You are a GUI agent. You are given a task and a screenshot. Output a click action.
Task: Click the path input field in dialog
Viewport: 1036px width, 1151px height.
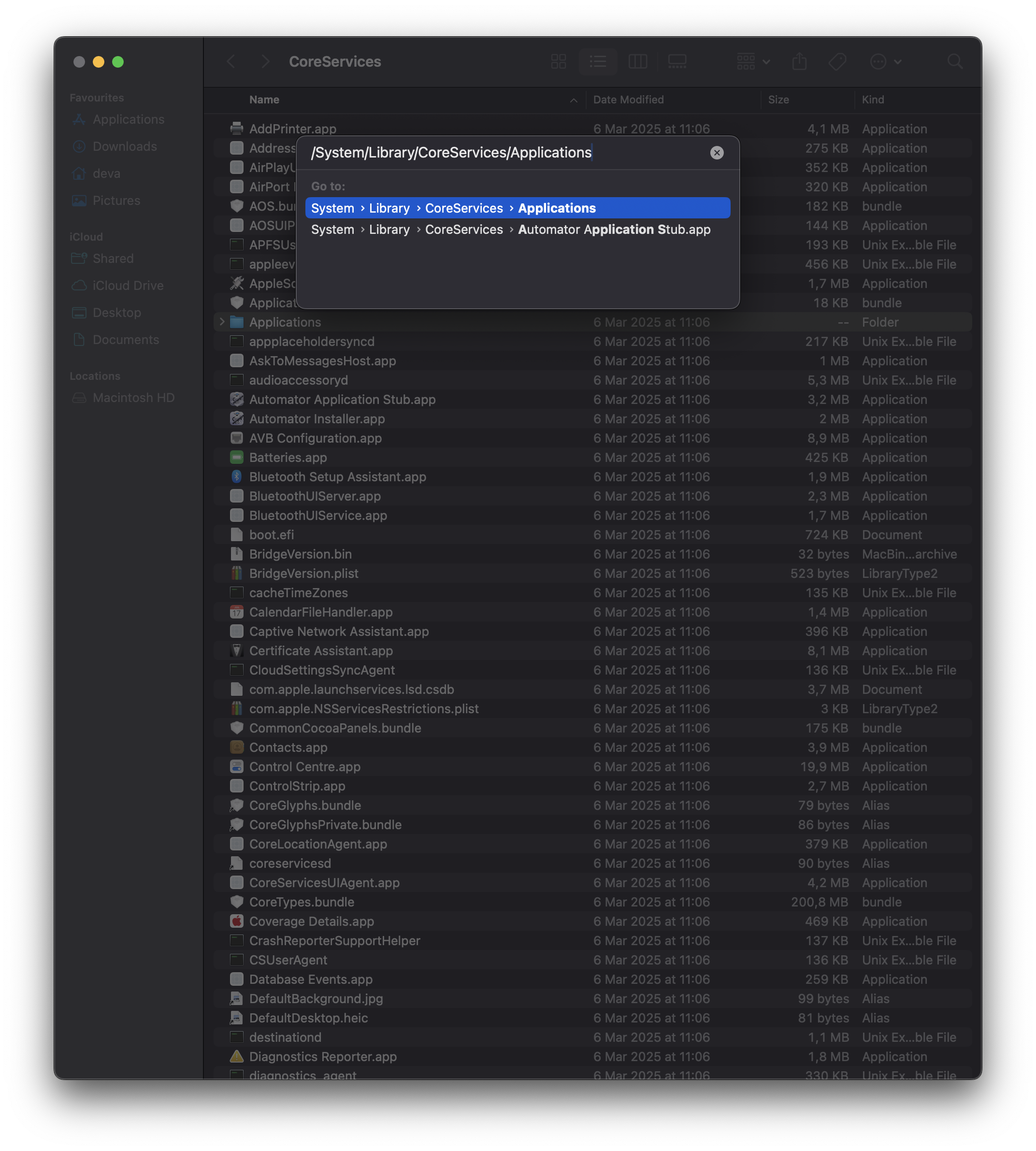click(506, 153)
